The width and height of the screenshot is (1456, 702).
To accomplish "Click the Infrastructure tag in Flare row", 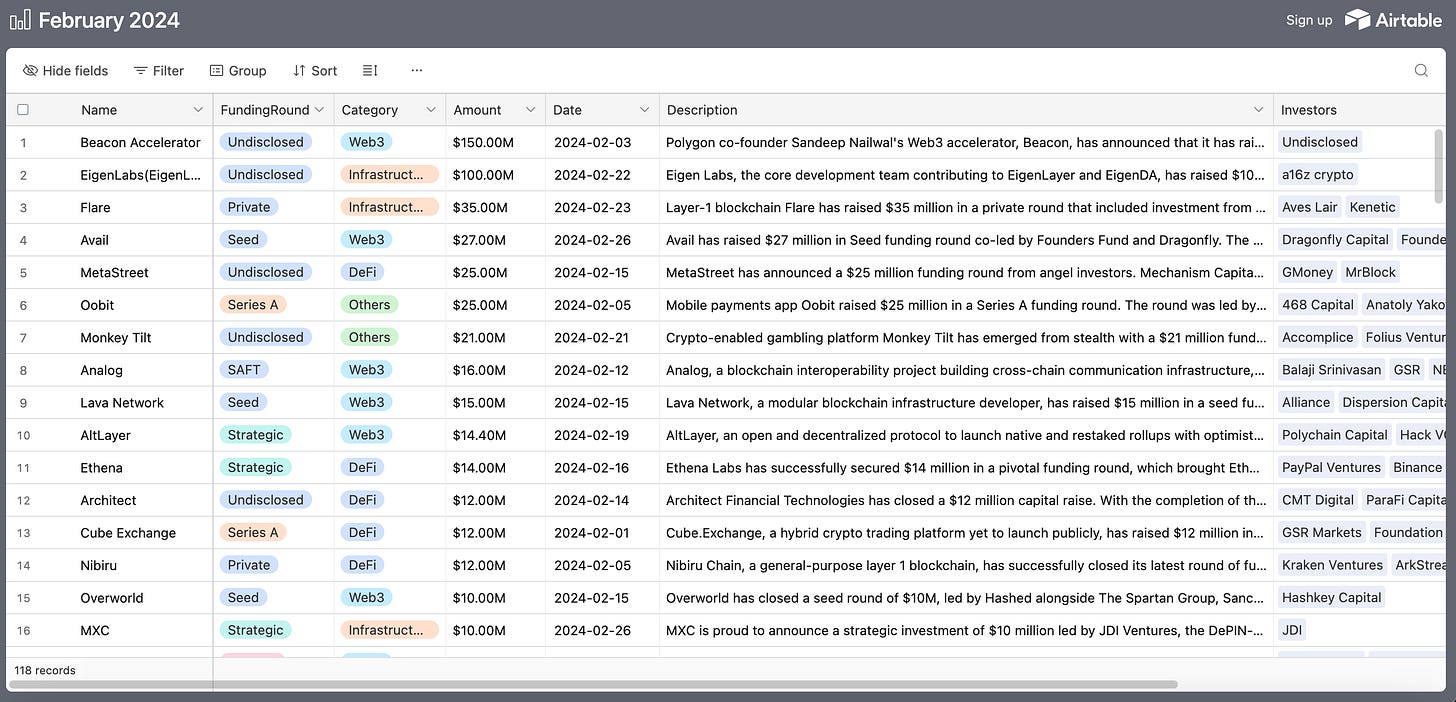I will (x=390, y=207).
